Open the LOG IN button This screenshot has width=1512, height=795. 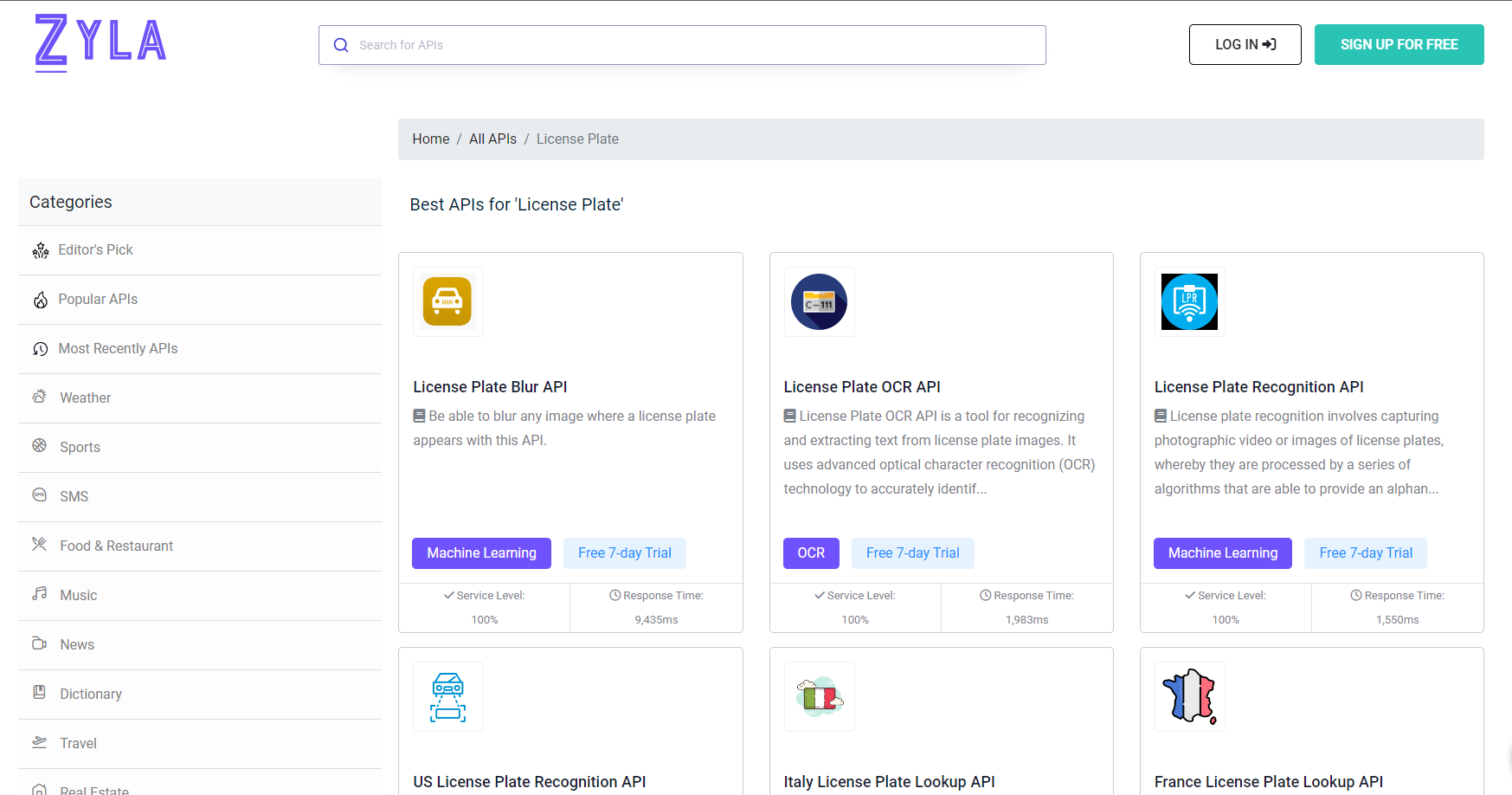click(1245, 44)
